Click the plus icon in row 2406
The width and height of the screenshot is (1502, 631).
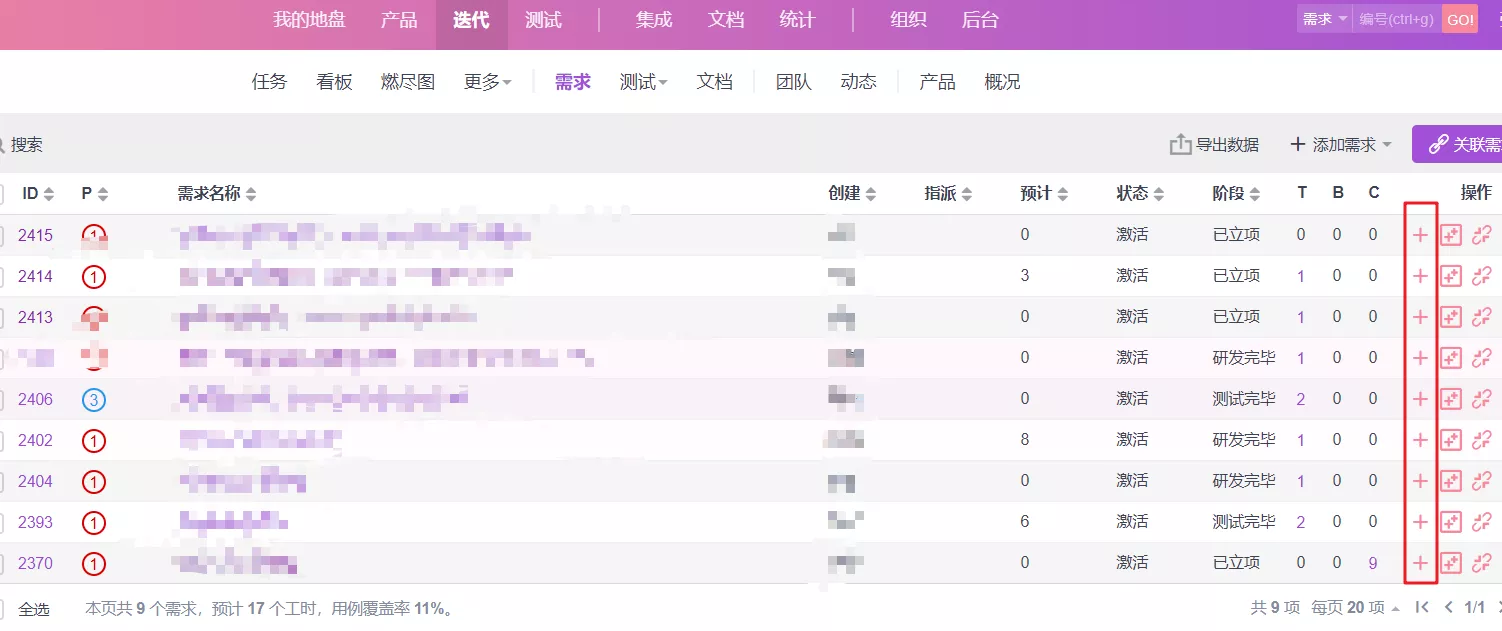tap(1420, 399)
